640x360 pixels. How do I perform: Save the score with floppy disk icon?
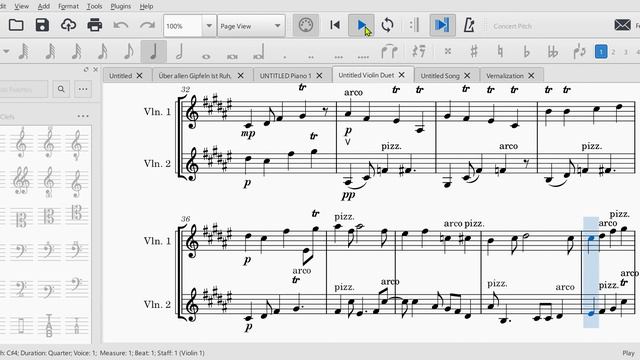tap(42, 25)
